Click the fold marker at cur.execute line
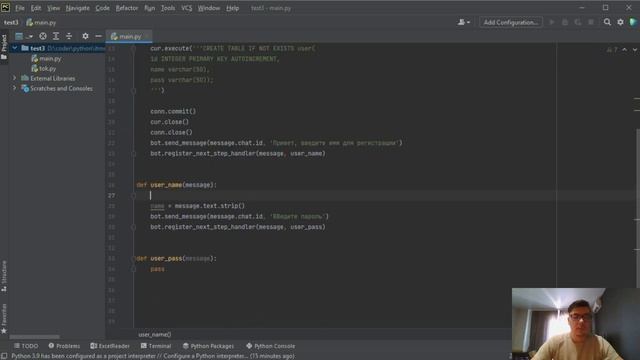The height and width of the screenshot is (360, 640). (133, 49)
